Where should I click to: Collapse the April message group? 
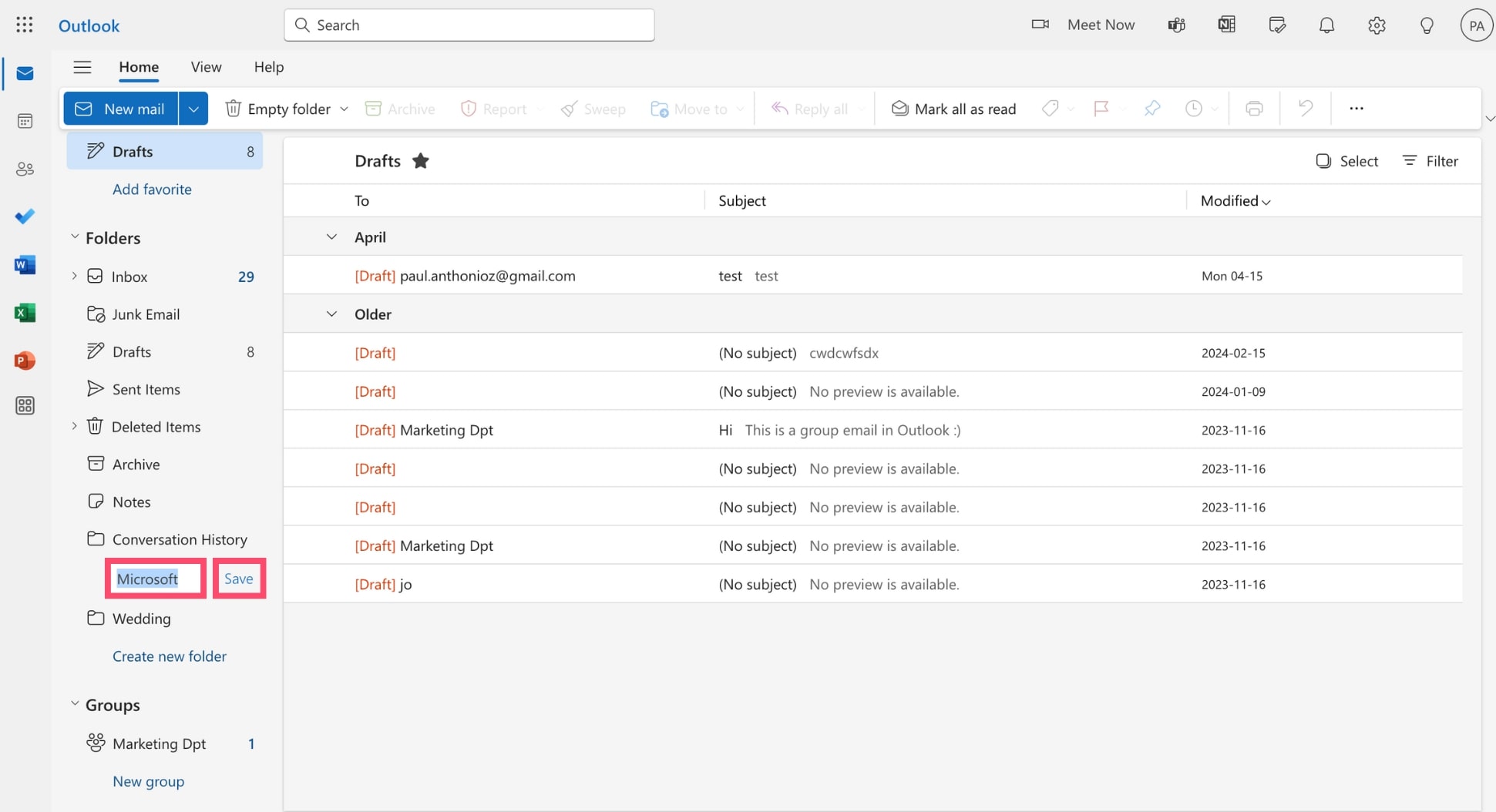point(331,237)
